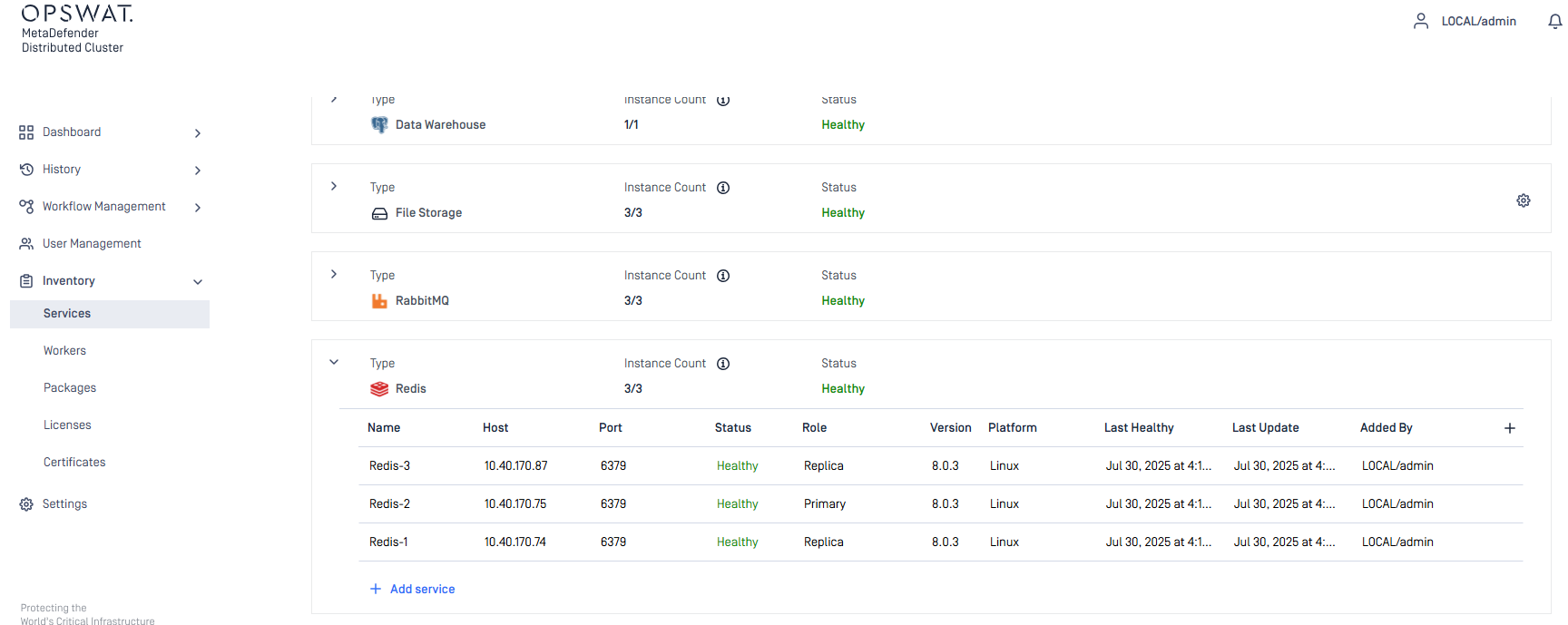Show File Storage instance count info
1568x625 pixels.
[723, 188]
